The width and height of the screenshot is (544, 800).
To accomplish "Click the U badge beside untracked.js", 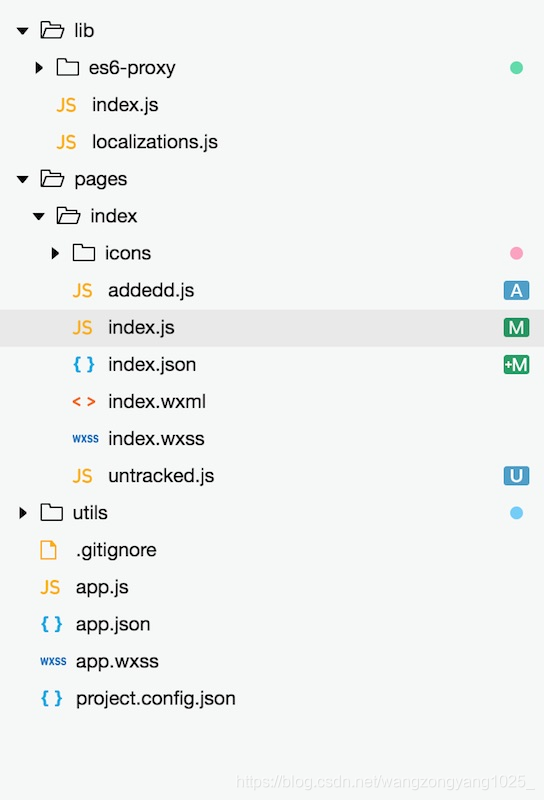I will [x=516, y=476].
